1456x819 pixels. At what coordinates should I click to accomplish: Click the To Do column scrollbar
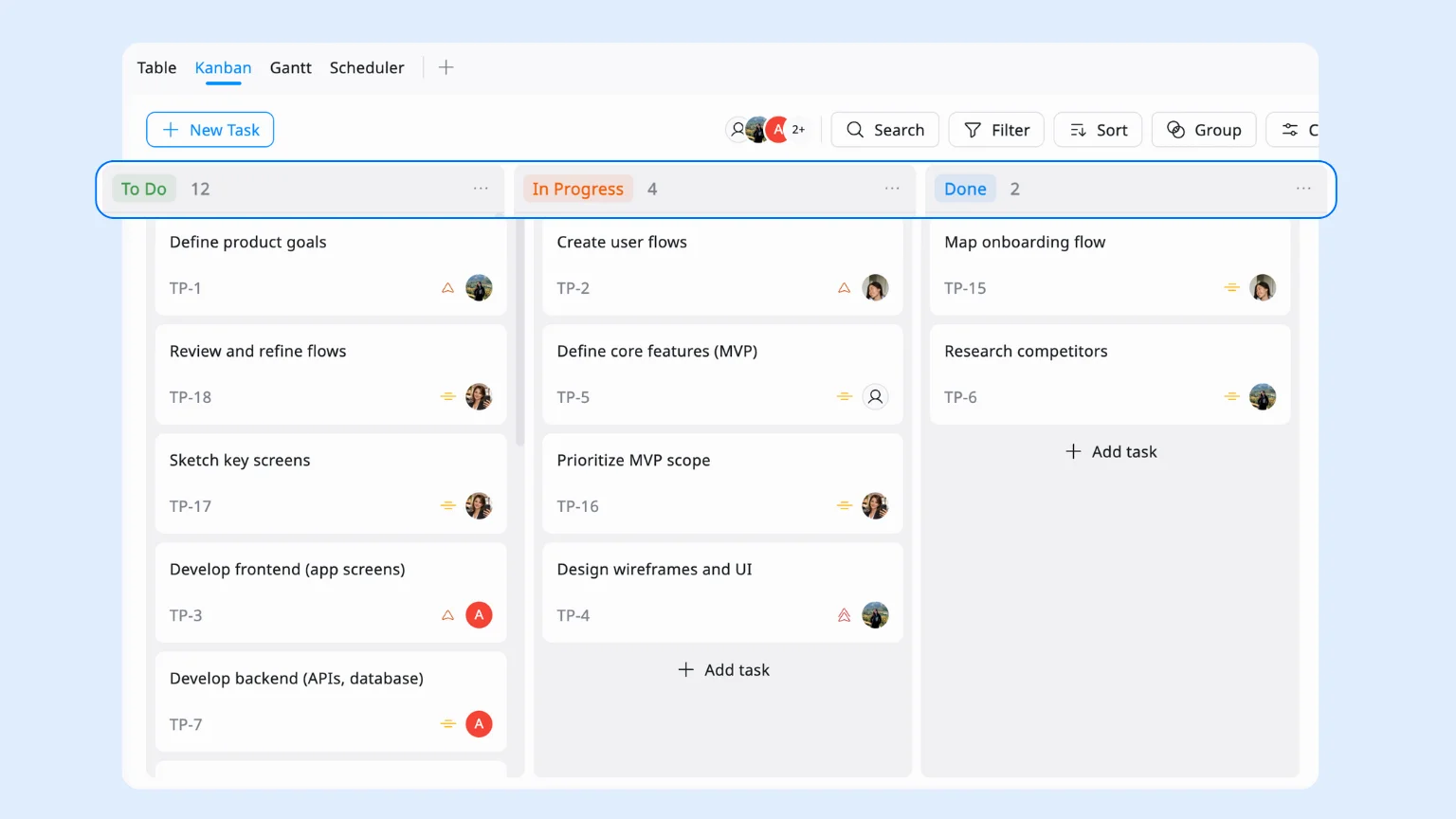point(519,332)
